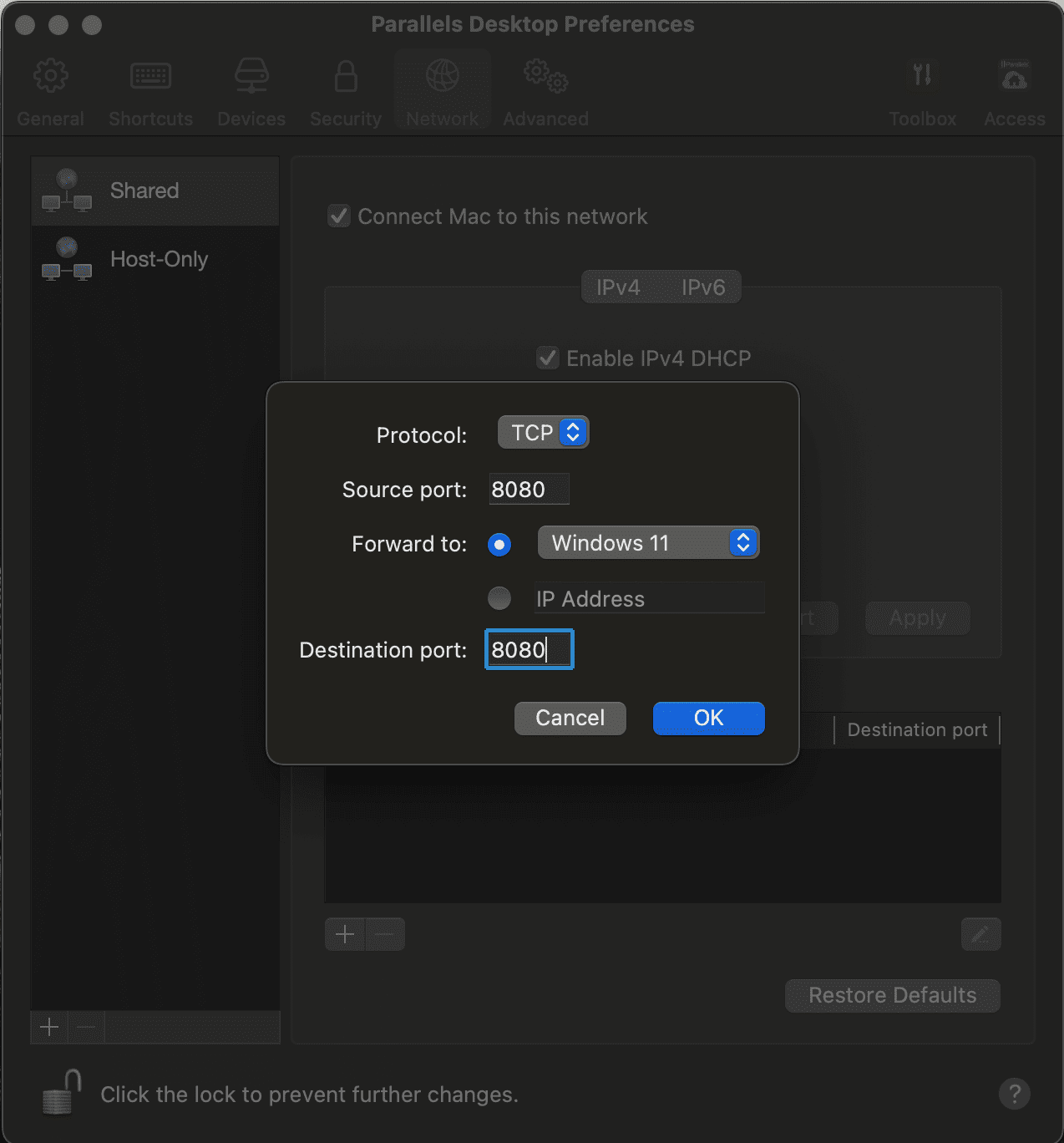Image resolution: width=1064 pixels, height=1143 pixels.
Task: Confirm the rule with OK
Action: click(708, 718)
